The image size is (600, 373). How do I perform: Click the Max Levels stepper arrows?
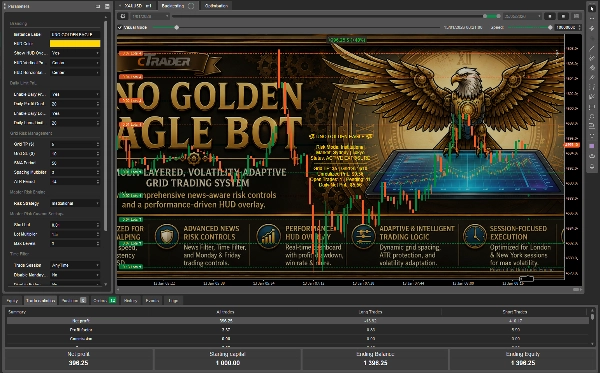[98, 243]
